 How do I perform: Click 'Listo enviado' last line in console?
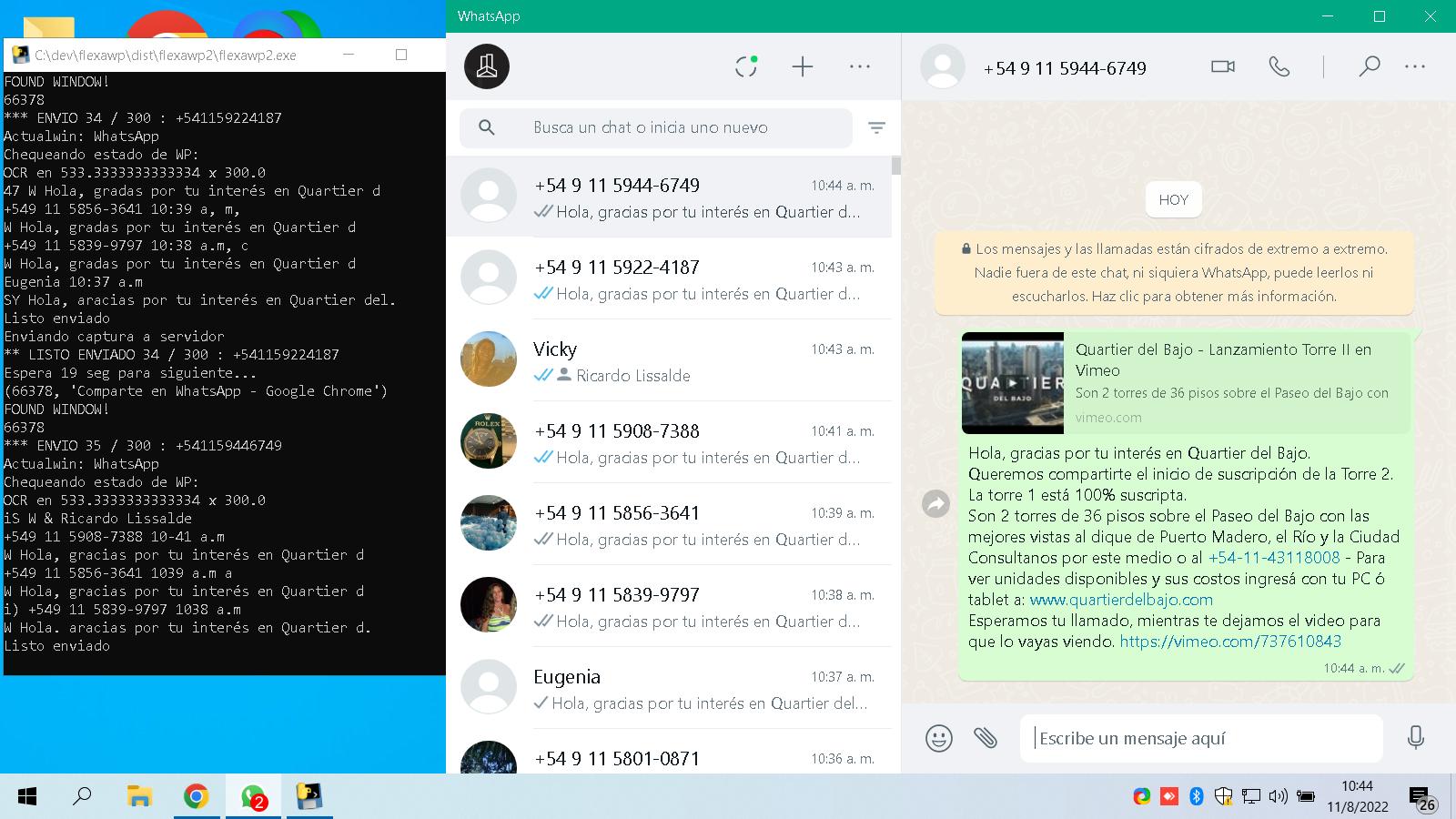(x=56, y=646)
